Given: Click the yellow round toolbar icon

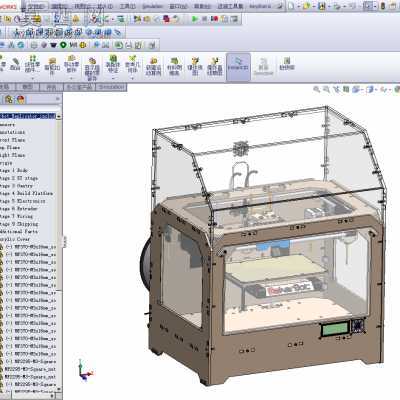Looking at the screenshot, I should (83, 45).
